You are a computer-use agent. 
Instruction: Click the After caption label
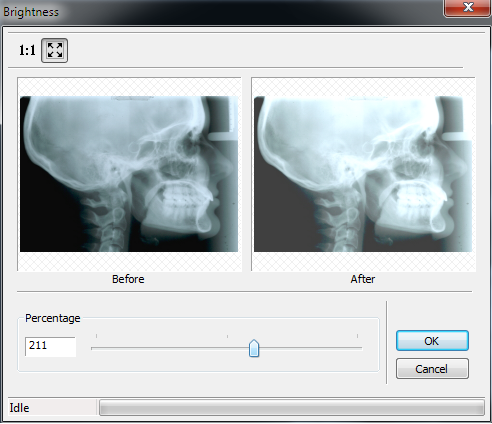coord(363,279)
